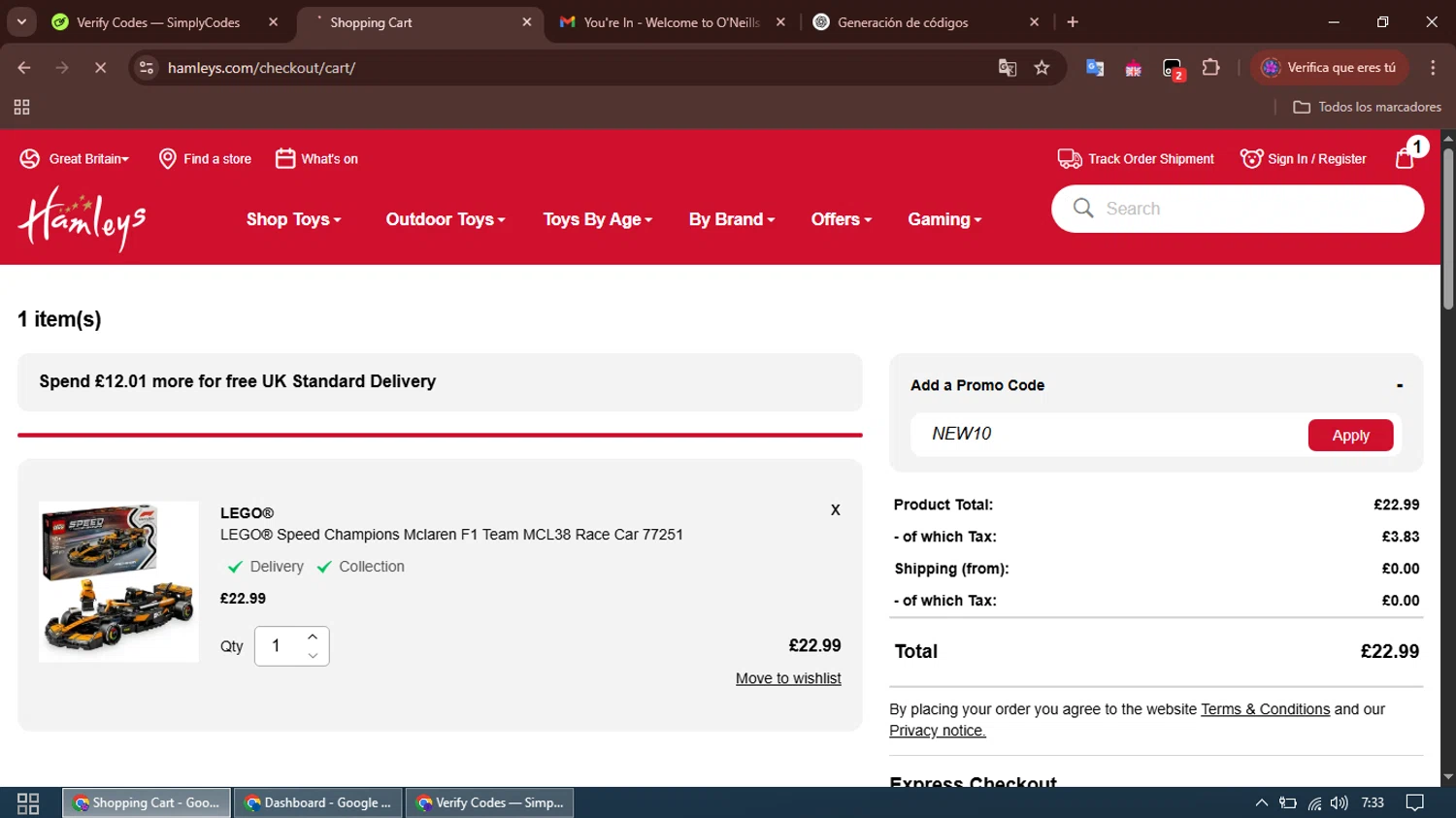Show hidden system tray icons
The image size is (1456, 818).
[1261, 802]
